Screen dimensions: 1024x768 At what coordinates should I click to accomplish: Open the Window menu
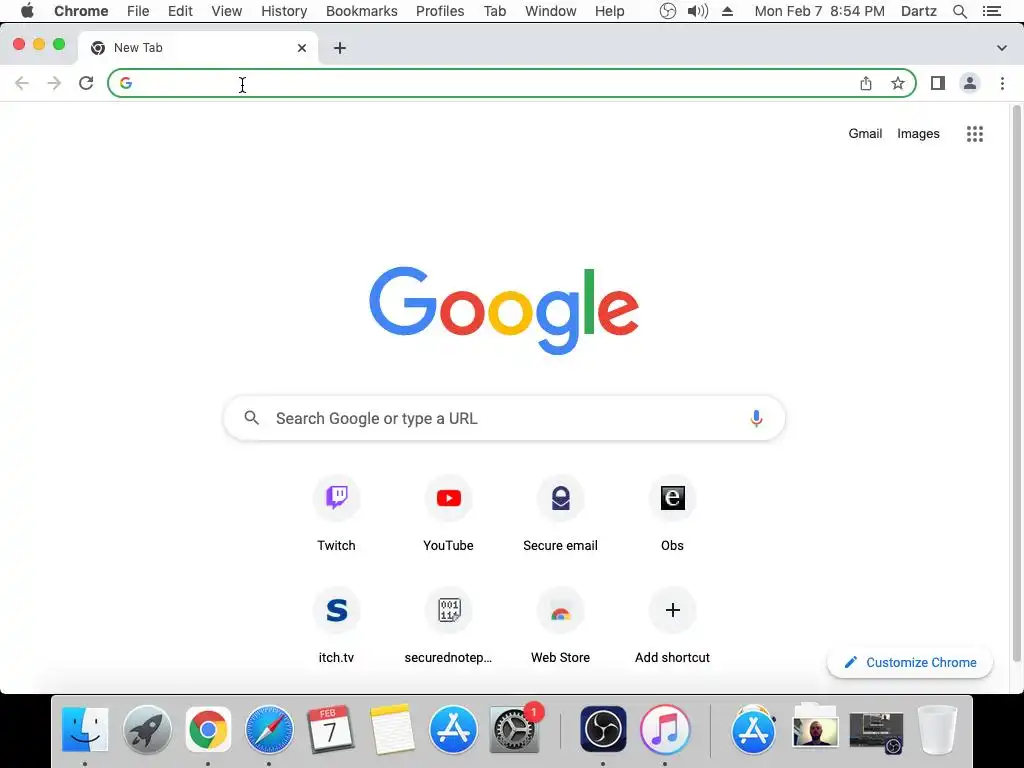coord(551,11)
